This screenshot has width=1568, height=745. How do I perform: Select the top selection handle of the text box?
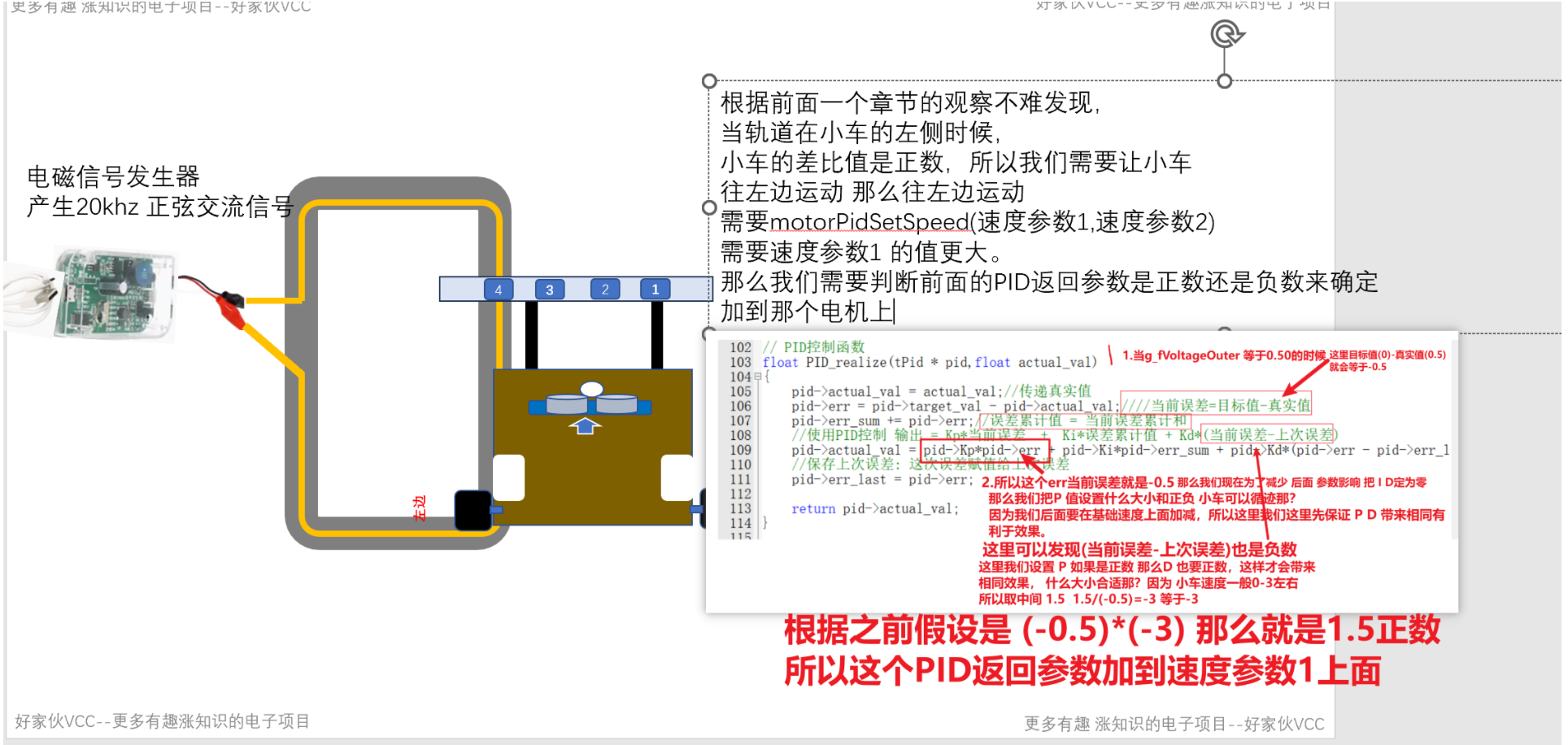click(710, 81)
